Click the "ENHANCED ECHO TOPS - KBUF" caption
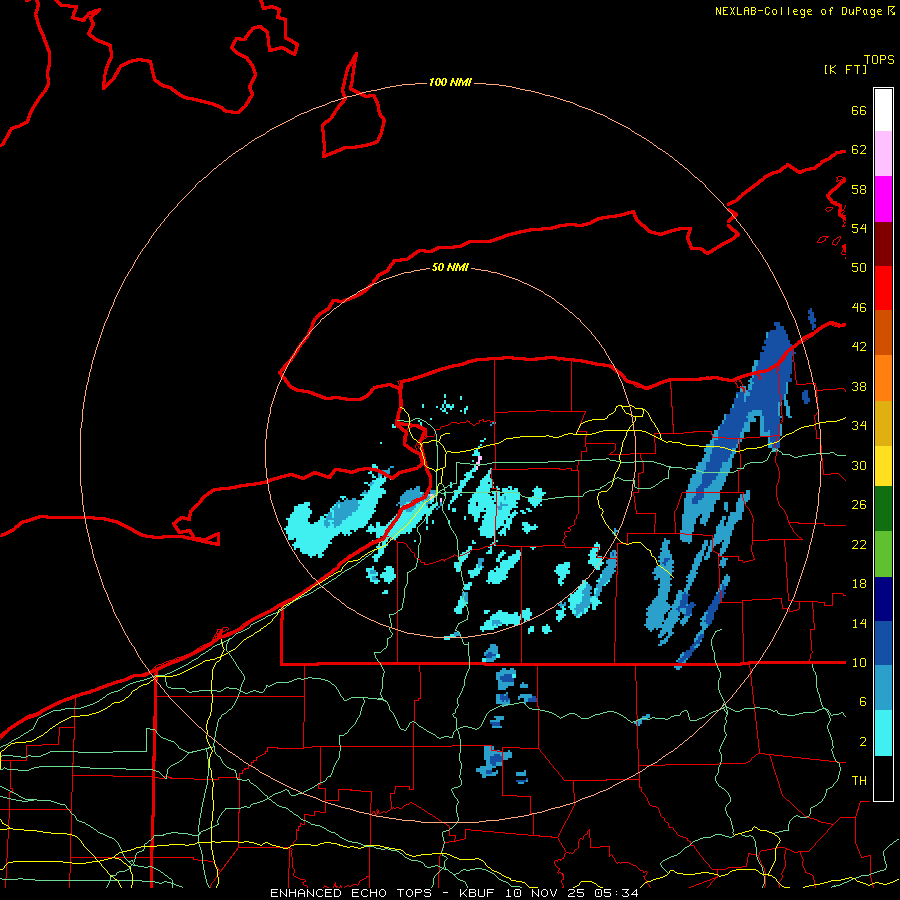The height and width of the screenshot is (900, 900). 385,893
